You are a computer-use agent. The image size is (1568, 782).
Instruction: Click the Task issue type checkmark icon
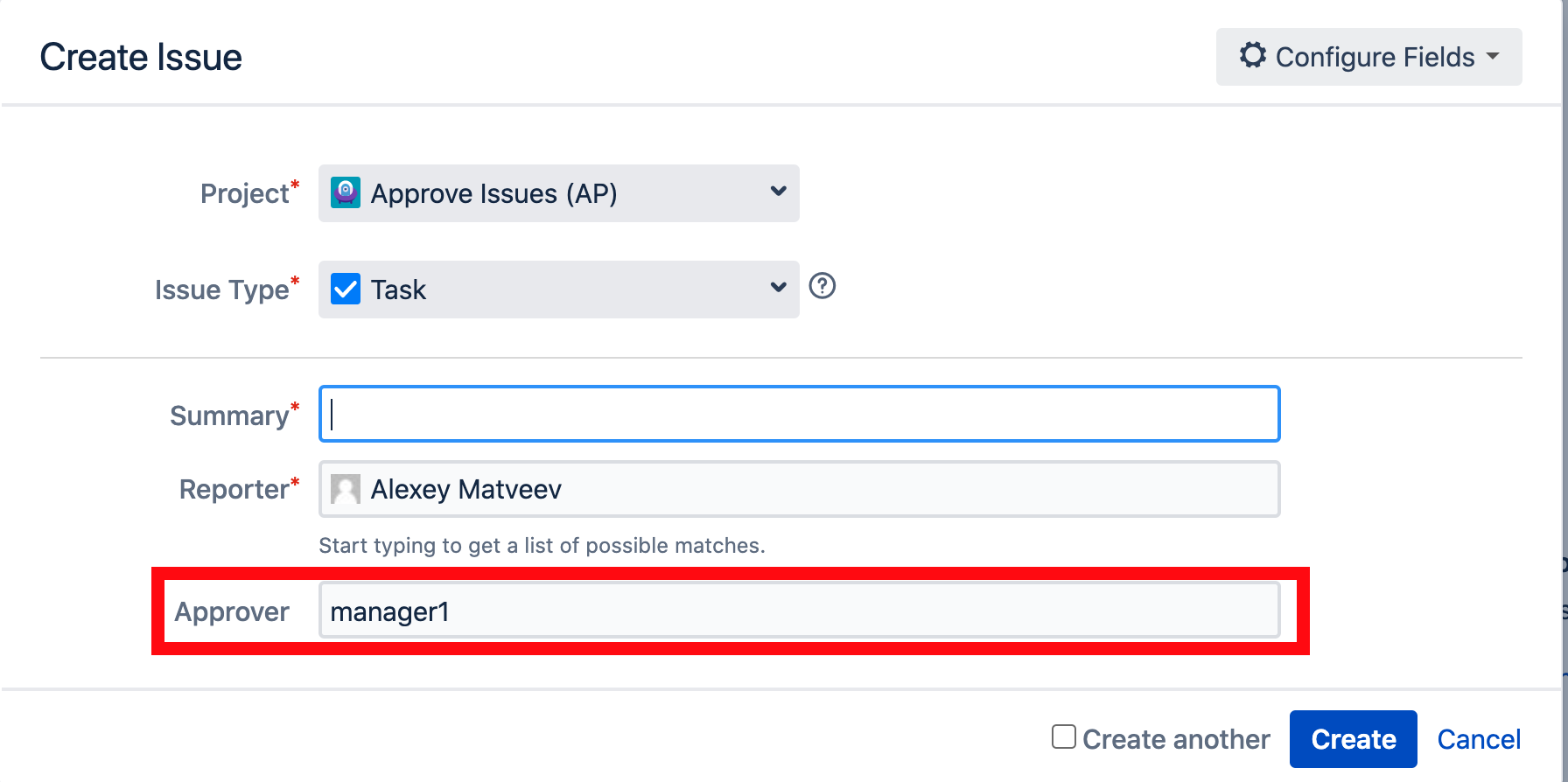pos(346,289)
